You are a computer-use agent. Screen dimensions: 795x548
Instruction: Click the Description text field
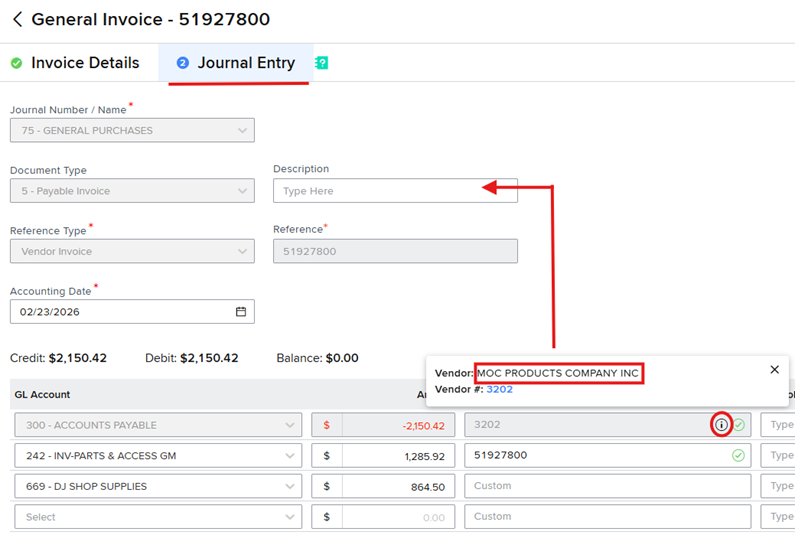click(x=395, y=191)
